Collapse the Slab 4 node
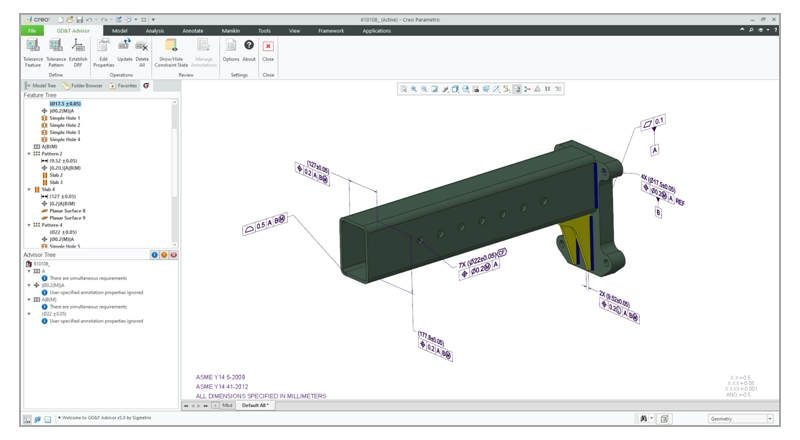Image resolution: width=800 pixels, height=440 pixels. [29, 189]
